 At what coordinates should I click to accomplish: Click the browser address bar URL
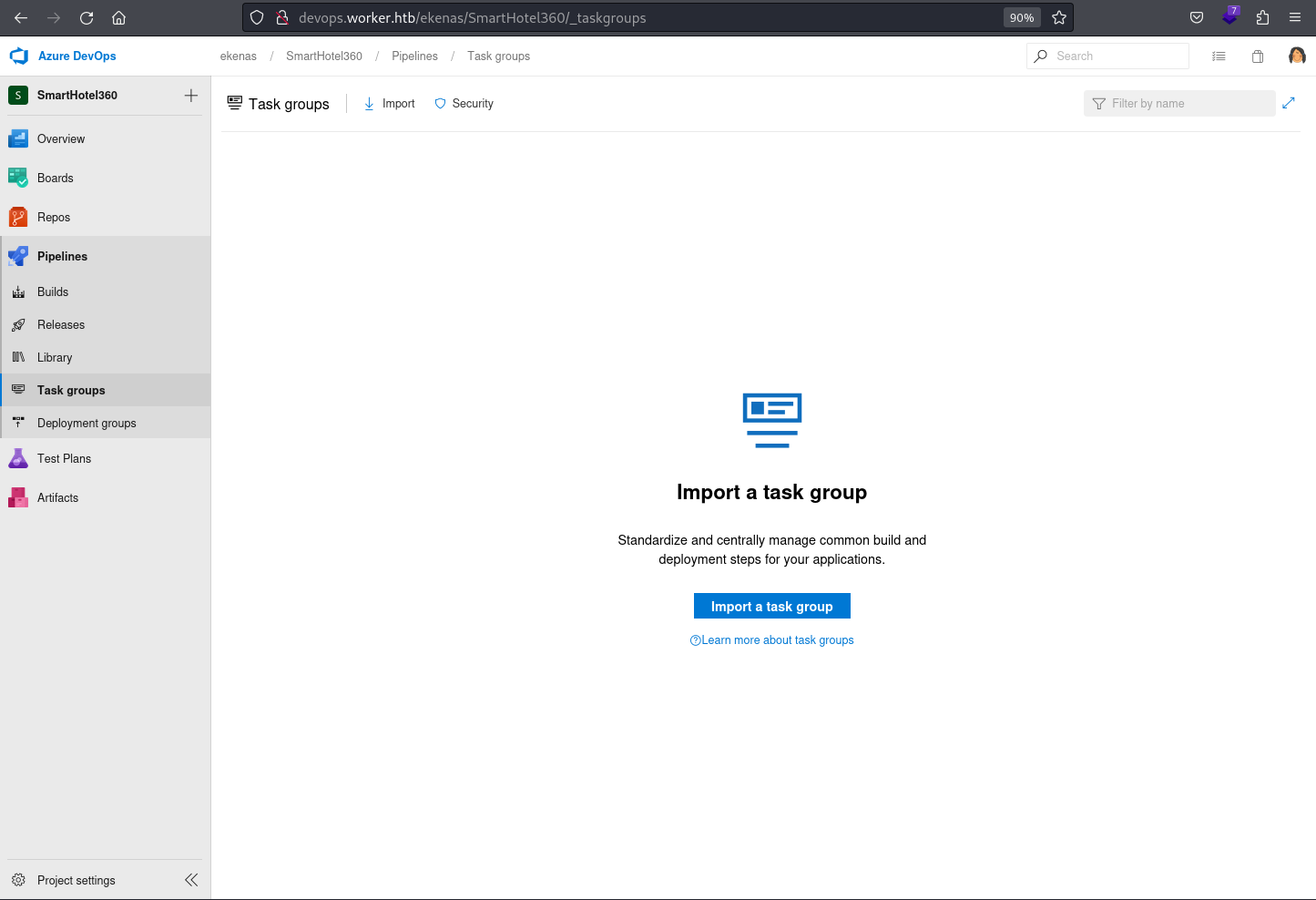pos(472,17)
